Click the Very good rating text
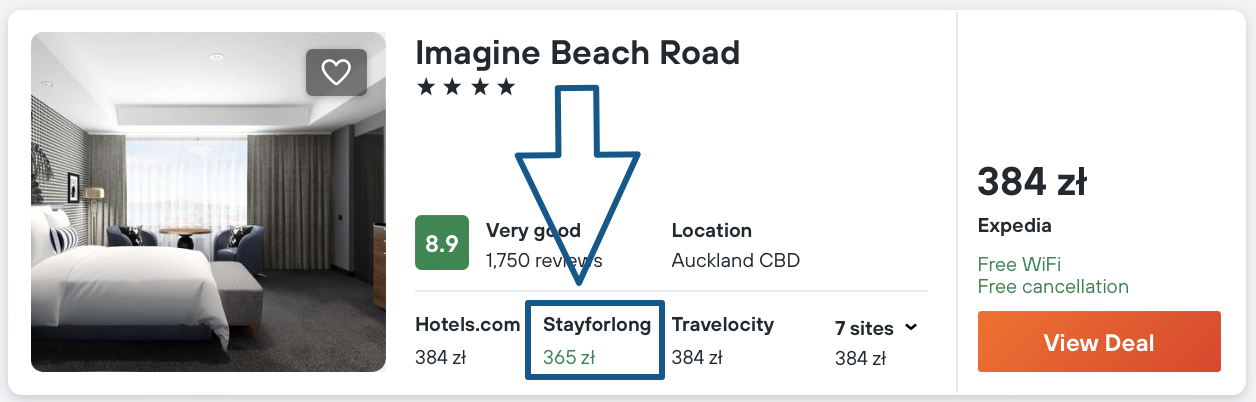This screenshot has width=1256, height=402. click(x=533, y=231)
